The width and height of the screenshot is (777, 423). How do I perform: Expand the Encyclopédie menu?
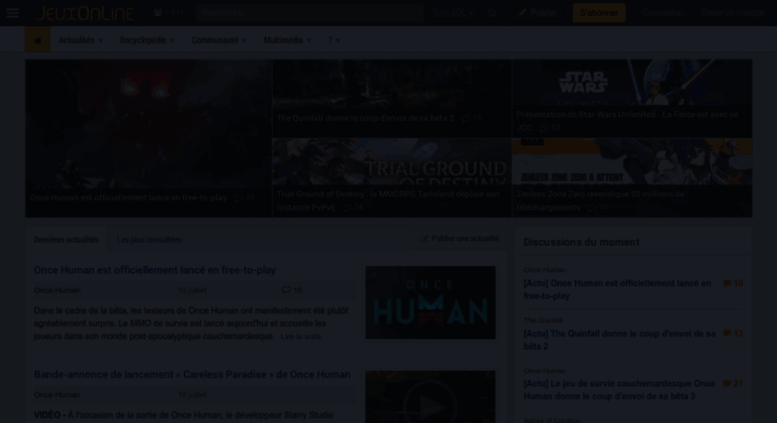(x=147, y=40)
